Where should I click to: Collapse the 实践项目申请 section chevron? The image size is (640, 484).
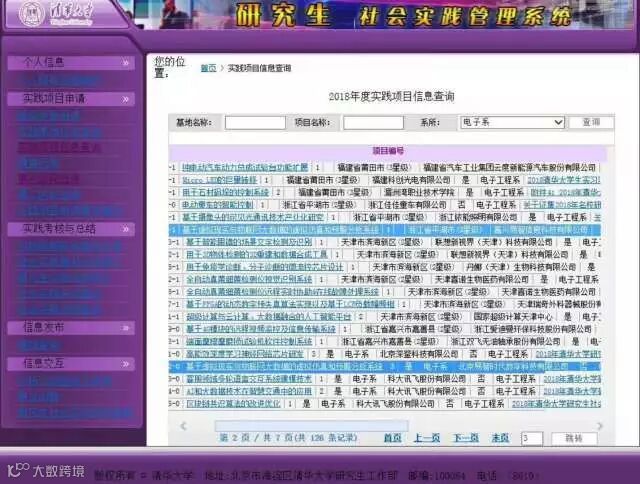pos(125,99)
